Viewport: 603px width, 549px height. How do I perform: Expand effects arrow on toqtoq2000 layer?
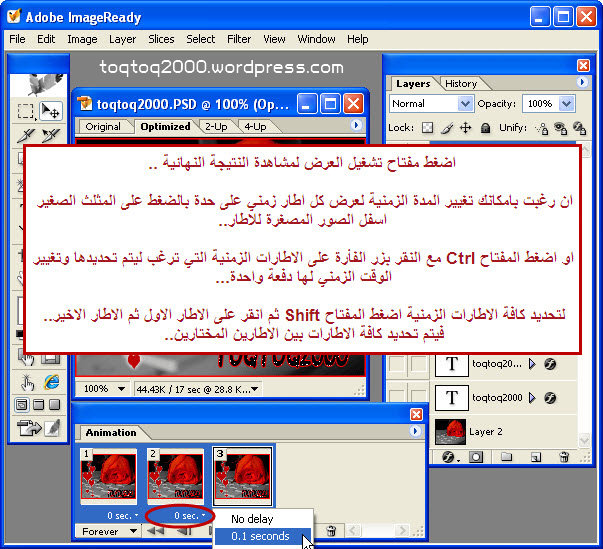point(532,396)
